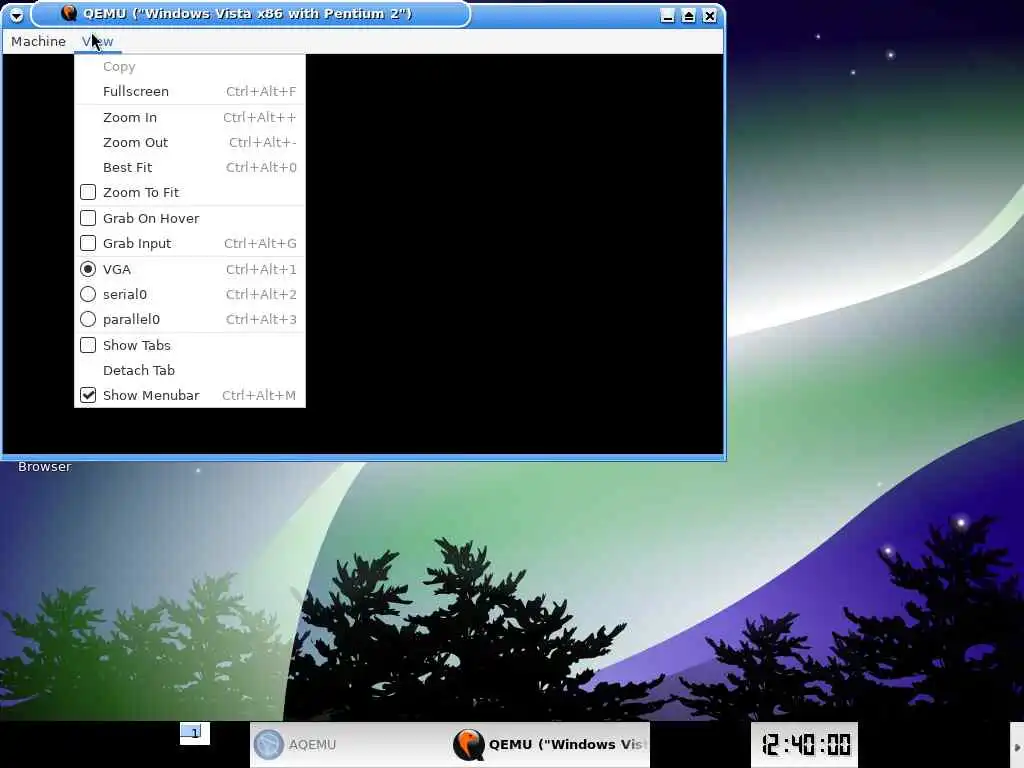1024x768 pixels.
Task: Enable the Zoom To Fit checkbox
Action: 88,192
